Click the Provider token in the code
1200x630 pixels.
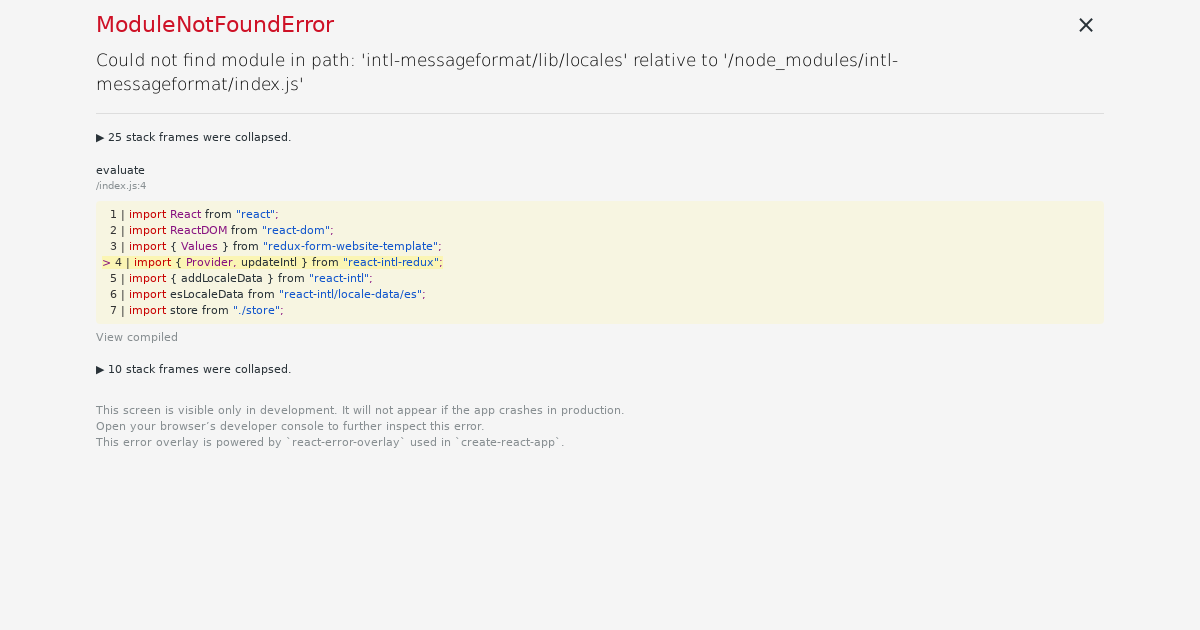click(209, 262)
